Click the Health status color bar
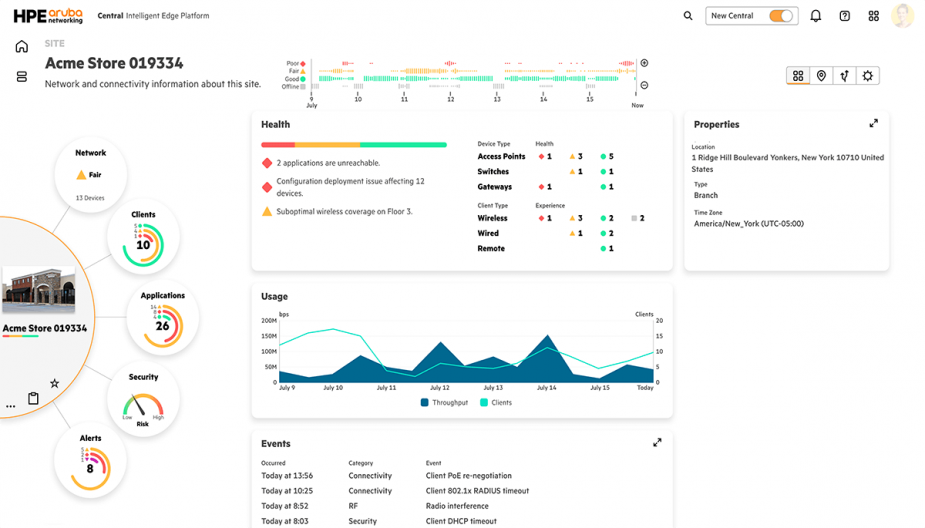This screenshot has width=925, height=528. [354, 145]
